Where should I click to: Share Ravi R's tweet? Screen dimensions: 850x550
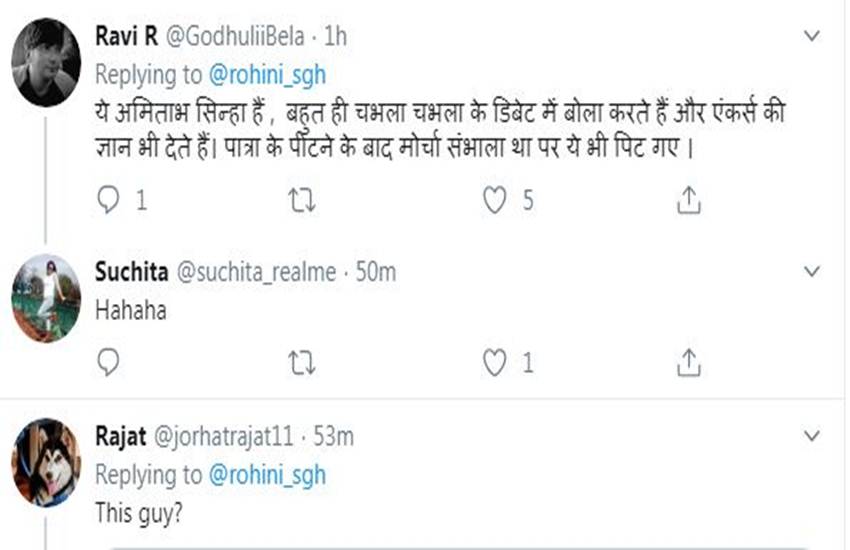687,200
